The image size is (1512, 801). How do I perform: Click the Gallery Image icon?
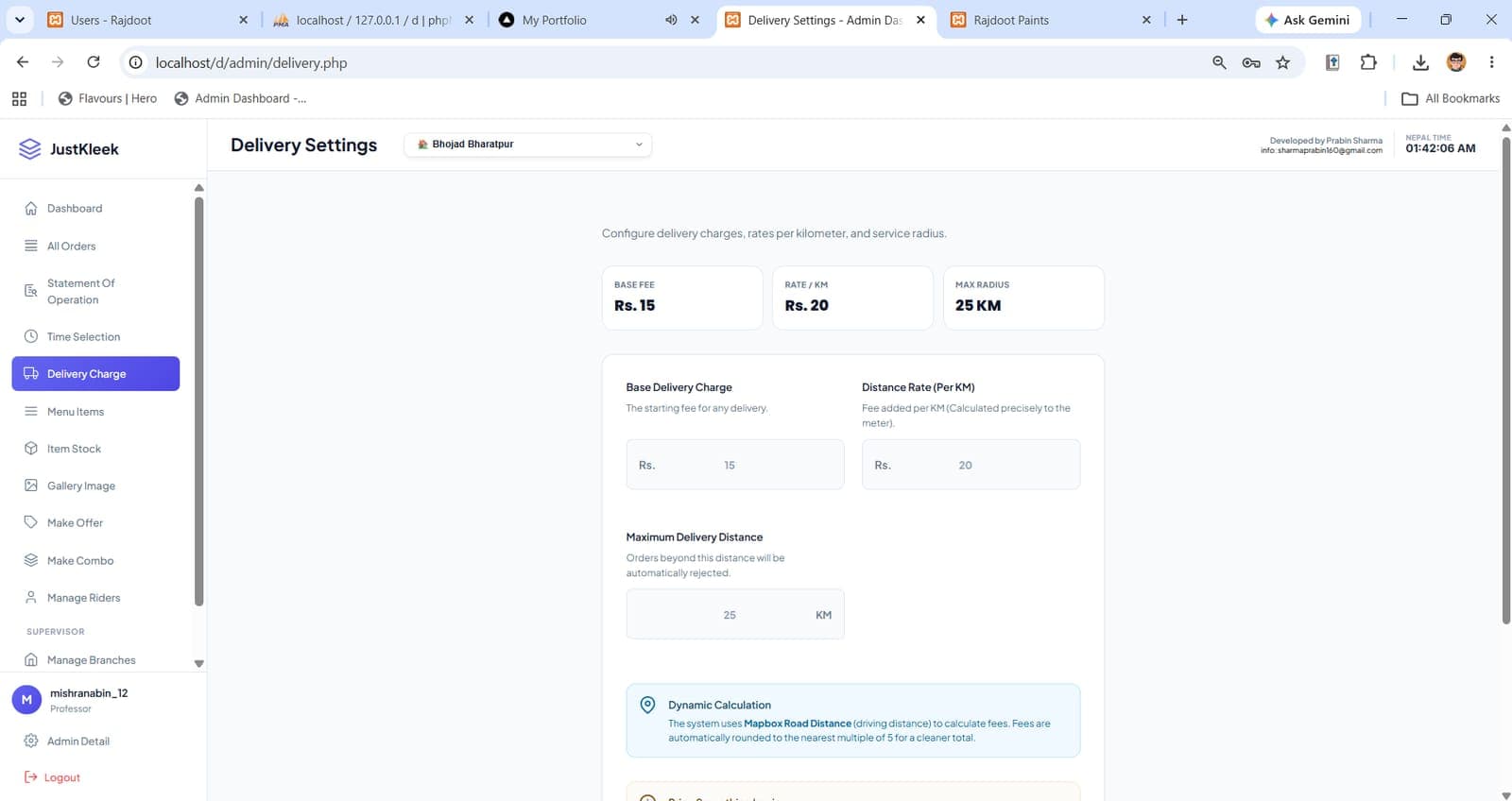[31, 485]
